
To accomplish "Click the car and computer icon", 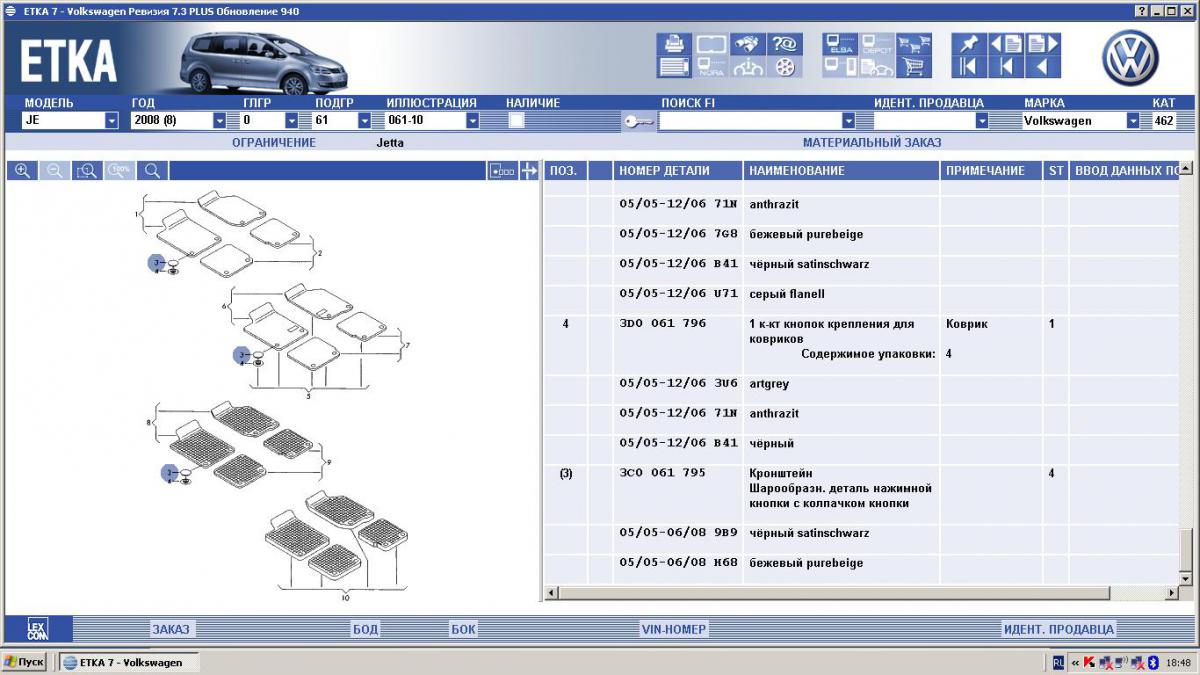I will (x=877, y=67).
